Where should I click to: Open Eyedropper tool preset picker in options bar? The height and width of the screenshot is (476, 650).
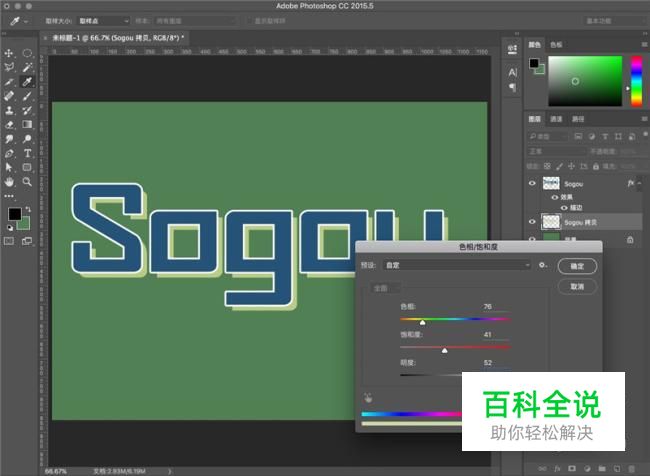point(18,21)
